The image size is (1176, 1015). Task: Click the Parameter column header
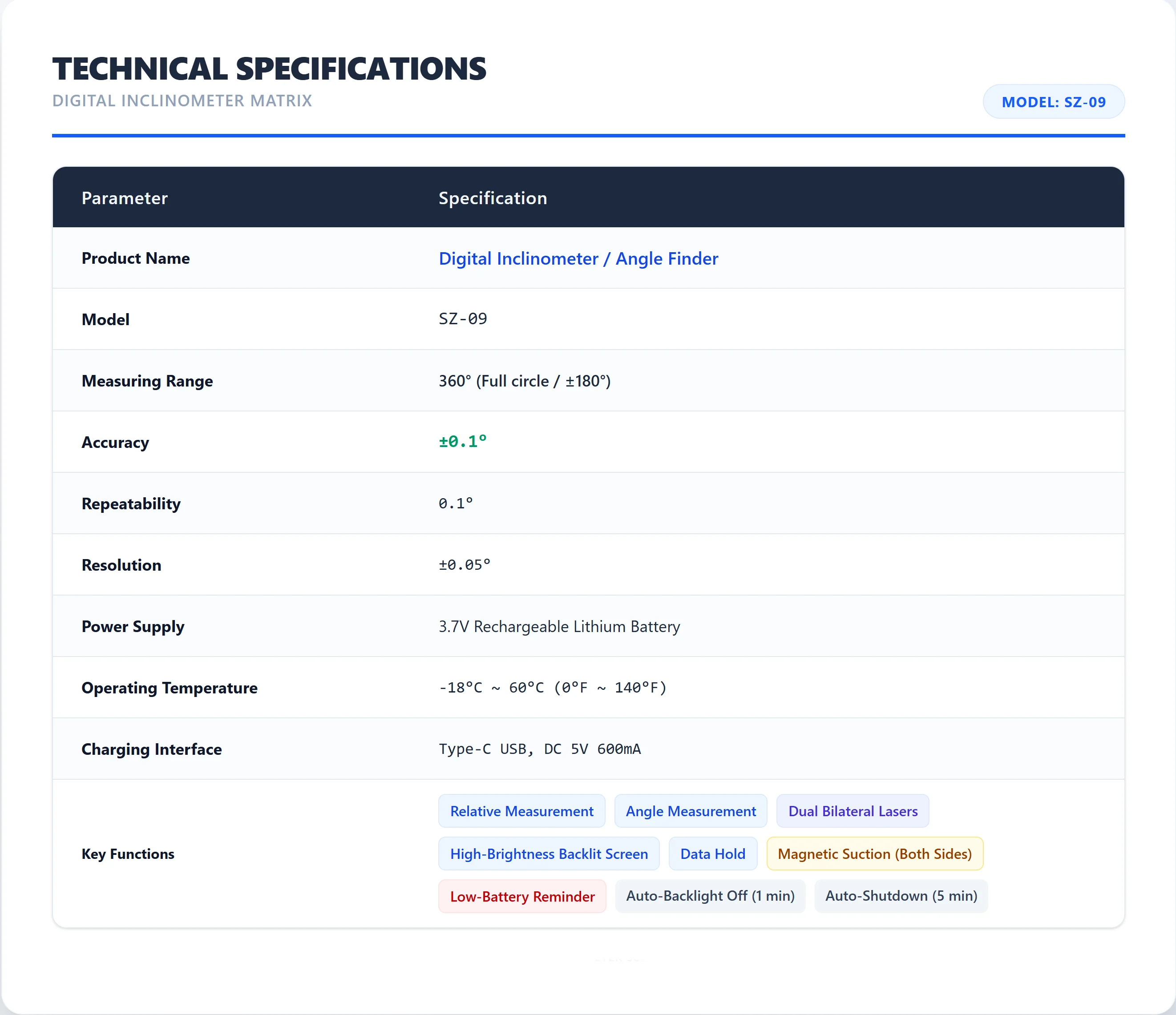pos(125,198)
